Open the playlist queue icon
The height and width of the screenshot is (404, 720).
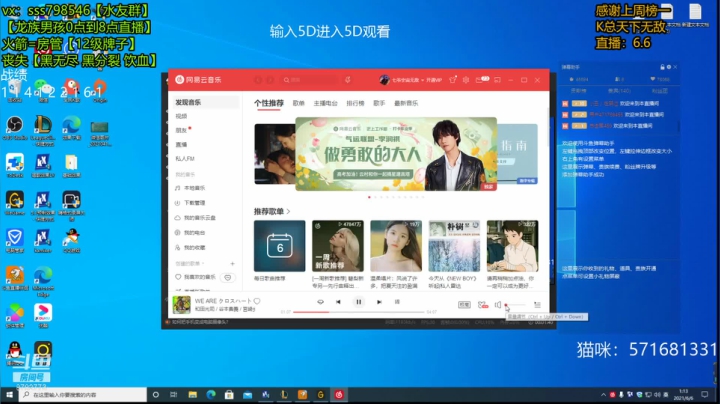pos(537,304)
